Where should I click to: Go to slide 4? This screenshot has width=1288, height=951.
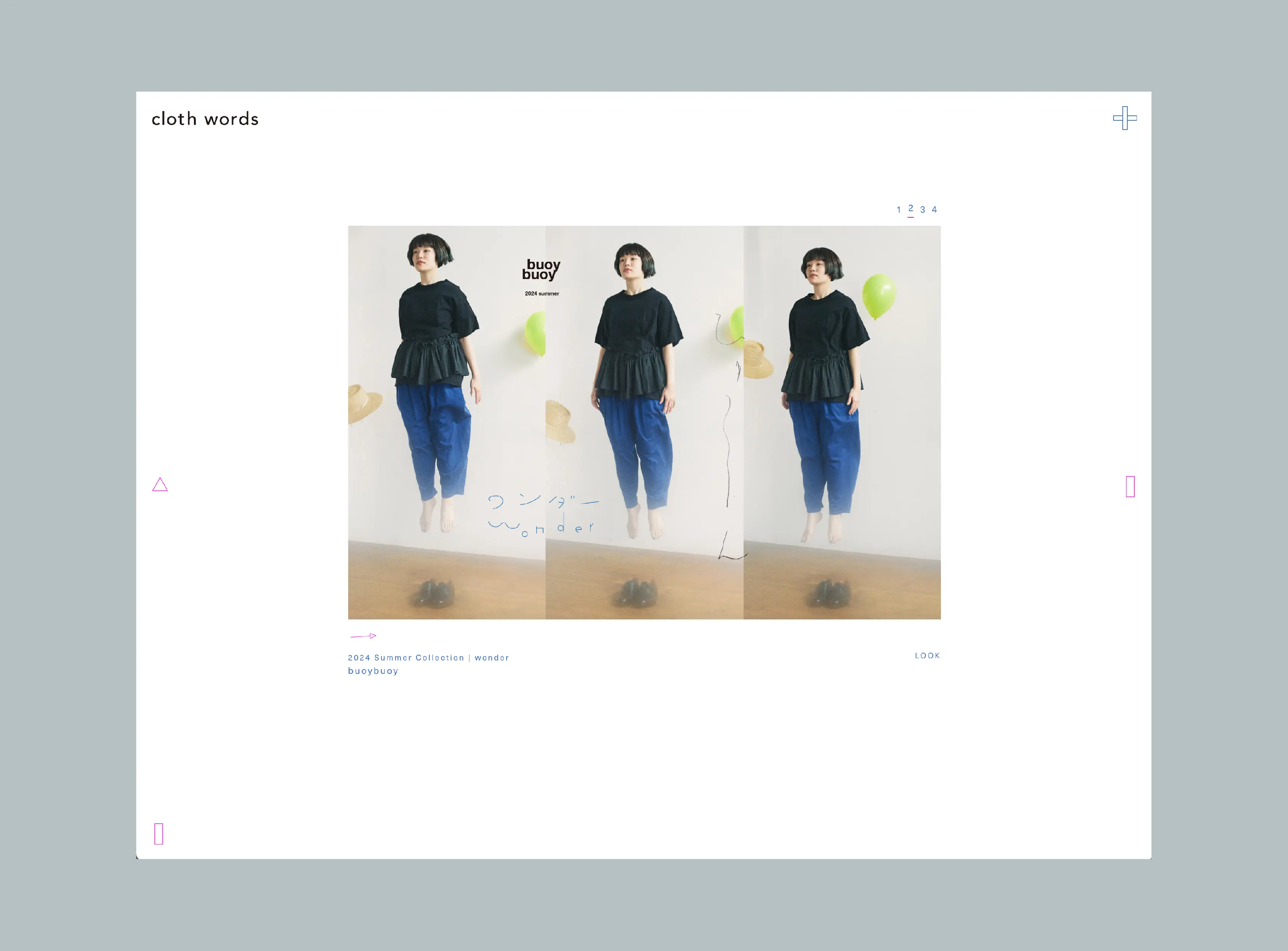pos(934,210)
